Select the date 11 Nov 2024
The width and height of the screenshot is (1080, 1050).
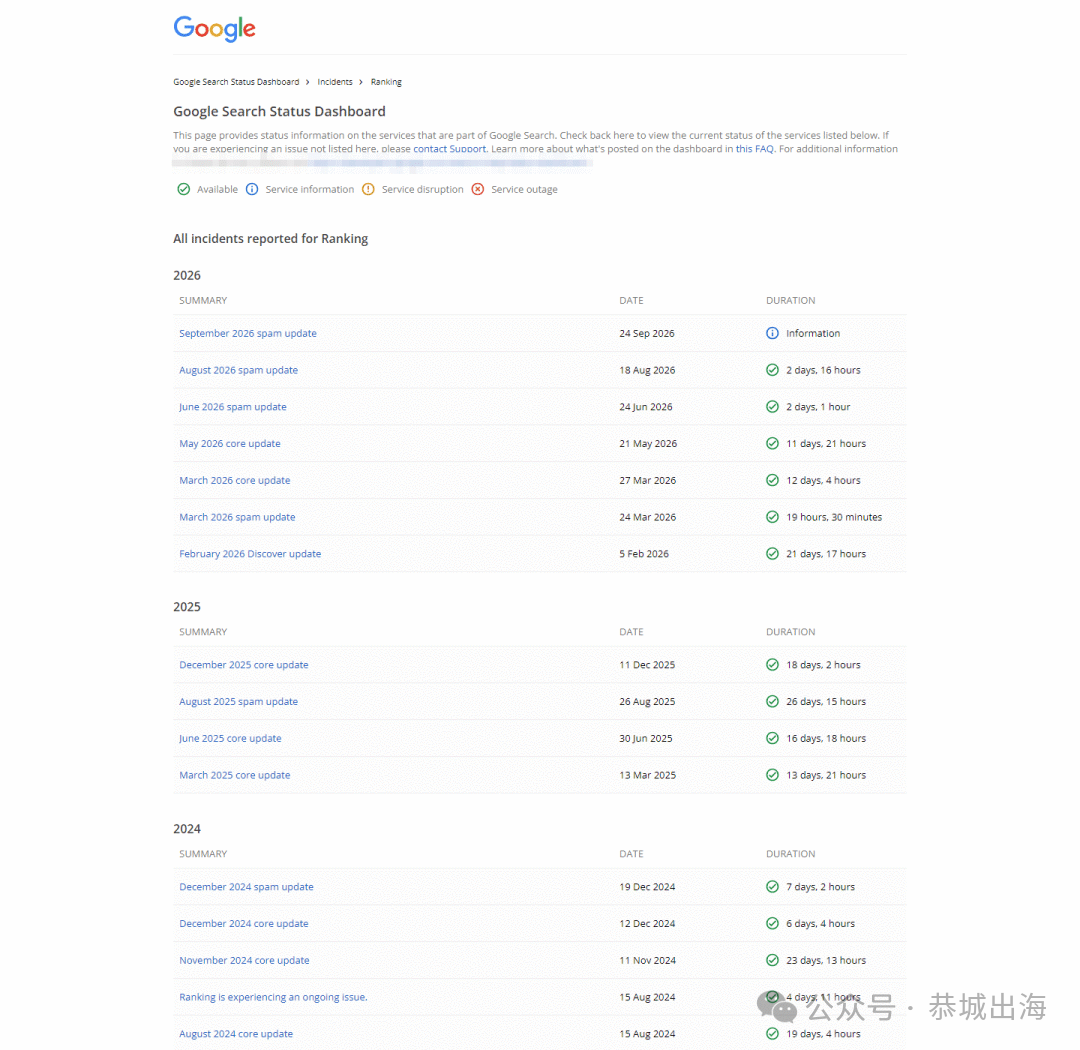[x=647, y=960]
